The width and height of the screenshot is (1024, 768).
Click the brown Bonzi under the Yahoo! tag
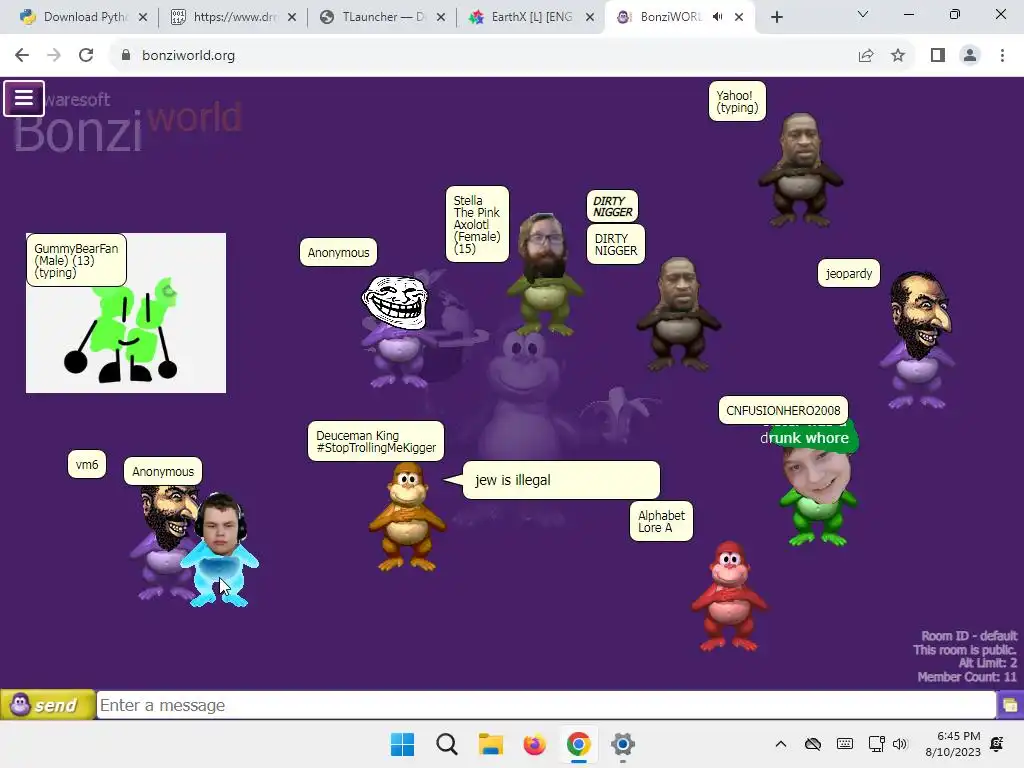click(x=801, y=170)
